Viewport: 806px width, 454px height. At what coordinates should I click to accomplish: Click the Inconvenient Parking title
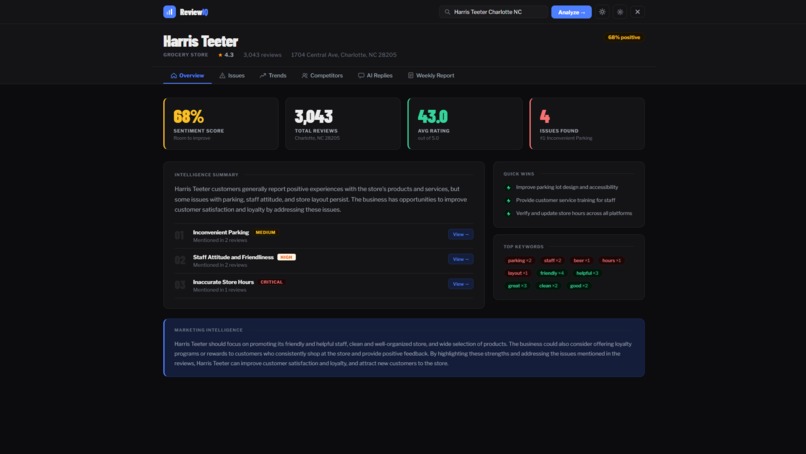tap(221, 232)
